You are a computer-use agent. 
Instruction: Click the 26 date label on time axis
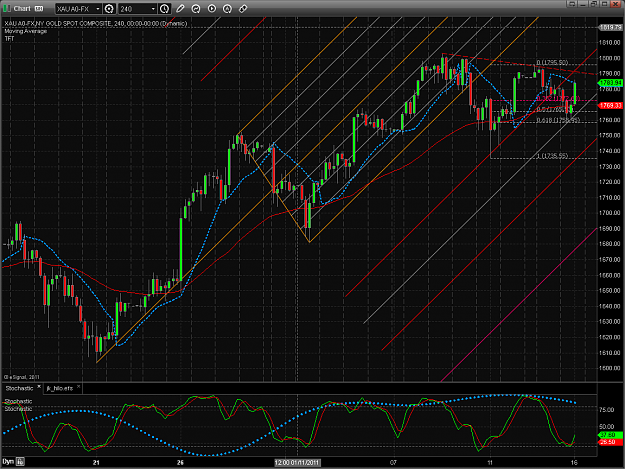click(x=180, y=463)
